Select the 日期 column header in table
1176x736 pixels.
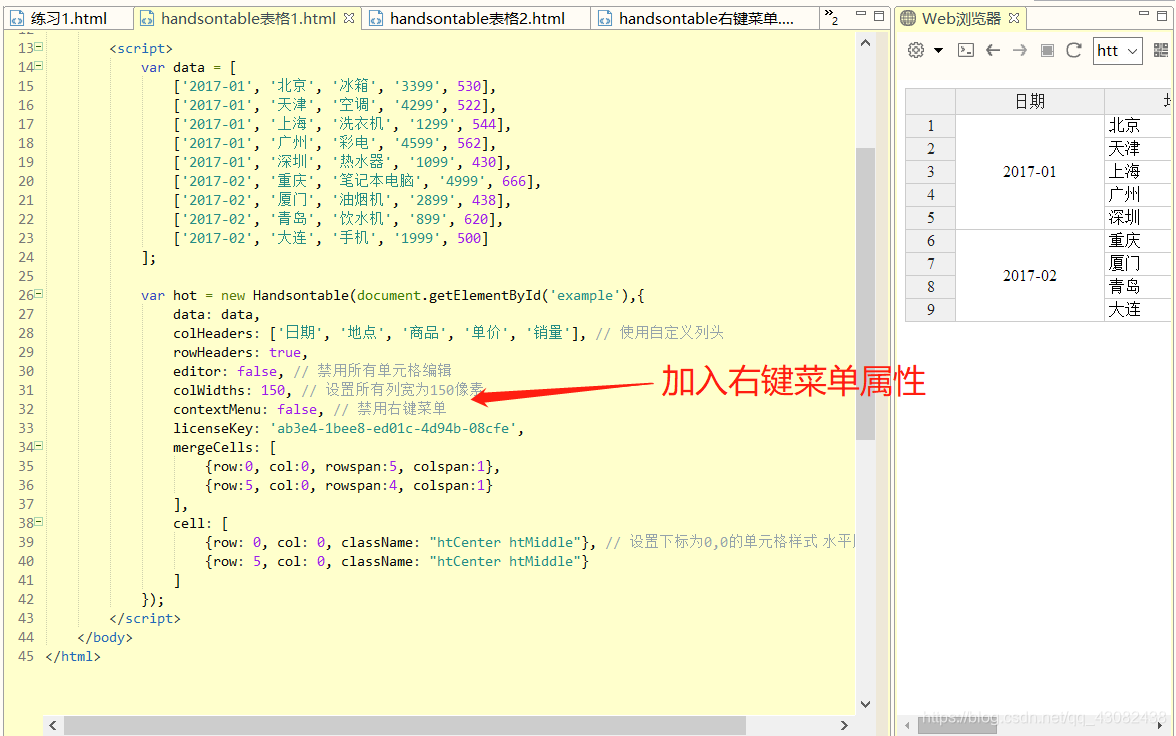tap(1030, 101)
